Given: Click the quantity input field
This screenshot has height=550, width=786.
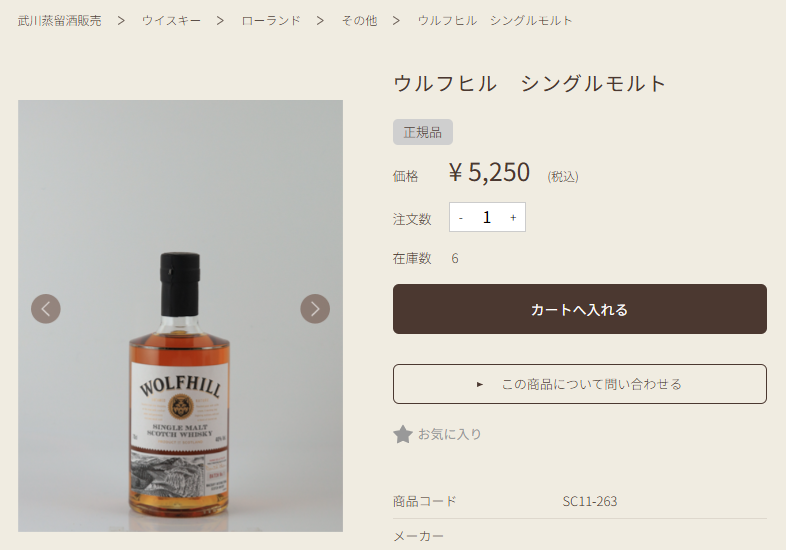Looking at the screenshot, I should click(487, 217).
